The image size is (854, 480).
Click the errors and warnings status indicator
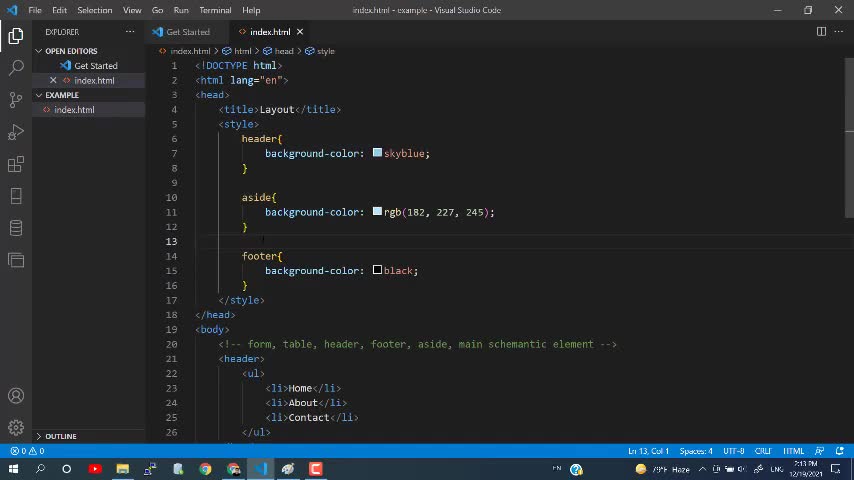click(27, 451)
